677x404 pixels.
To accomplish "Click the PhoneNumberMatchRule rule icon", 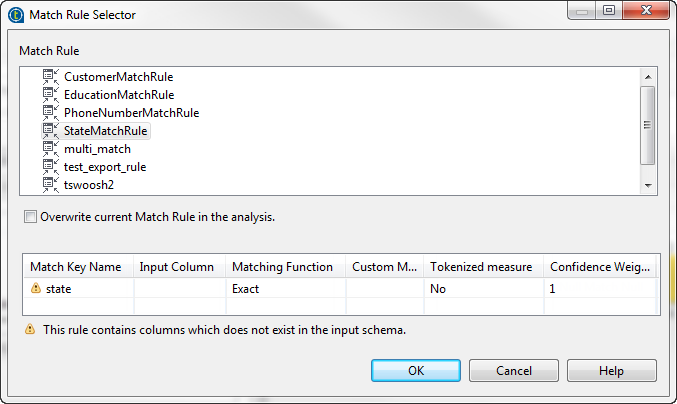I will (51, 112).
